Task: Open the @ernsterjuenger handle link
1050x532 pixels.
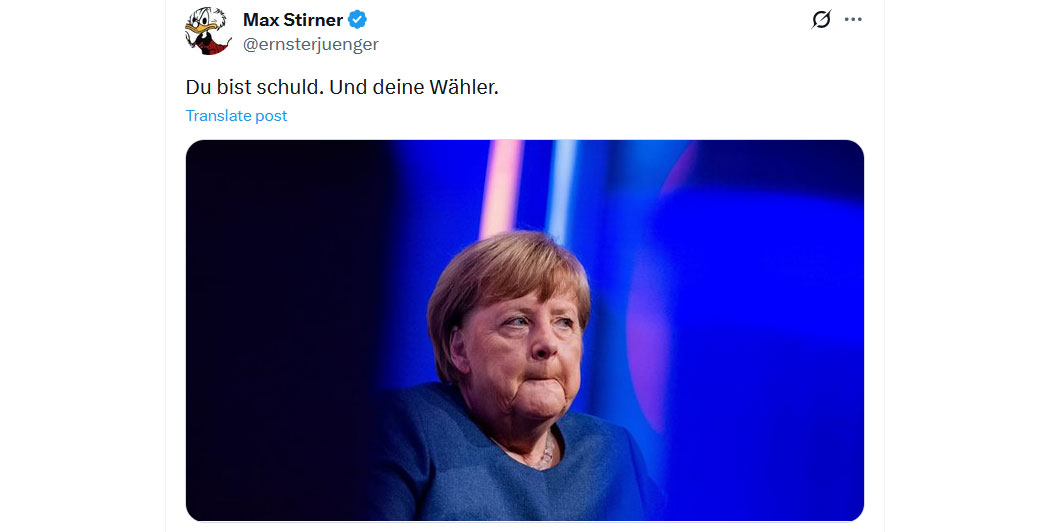Action: pos(311,45)
